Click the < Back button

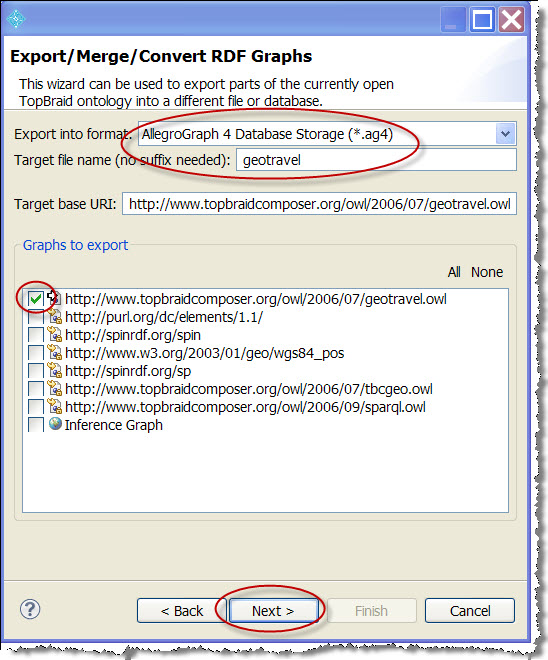(x=182, y=611)
